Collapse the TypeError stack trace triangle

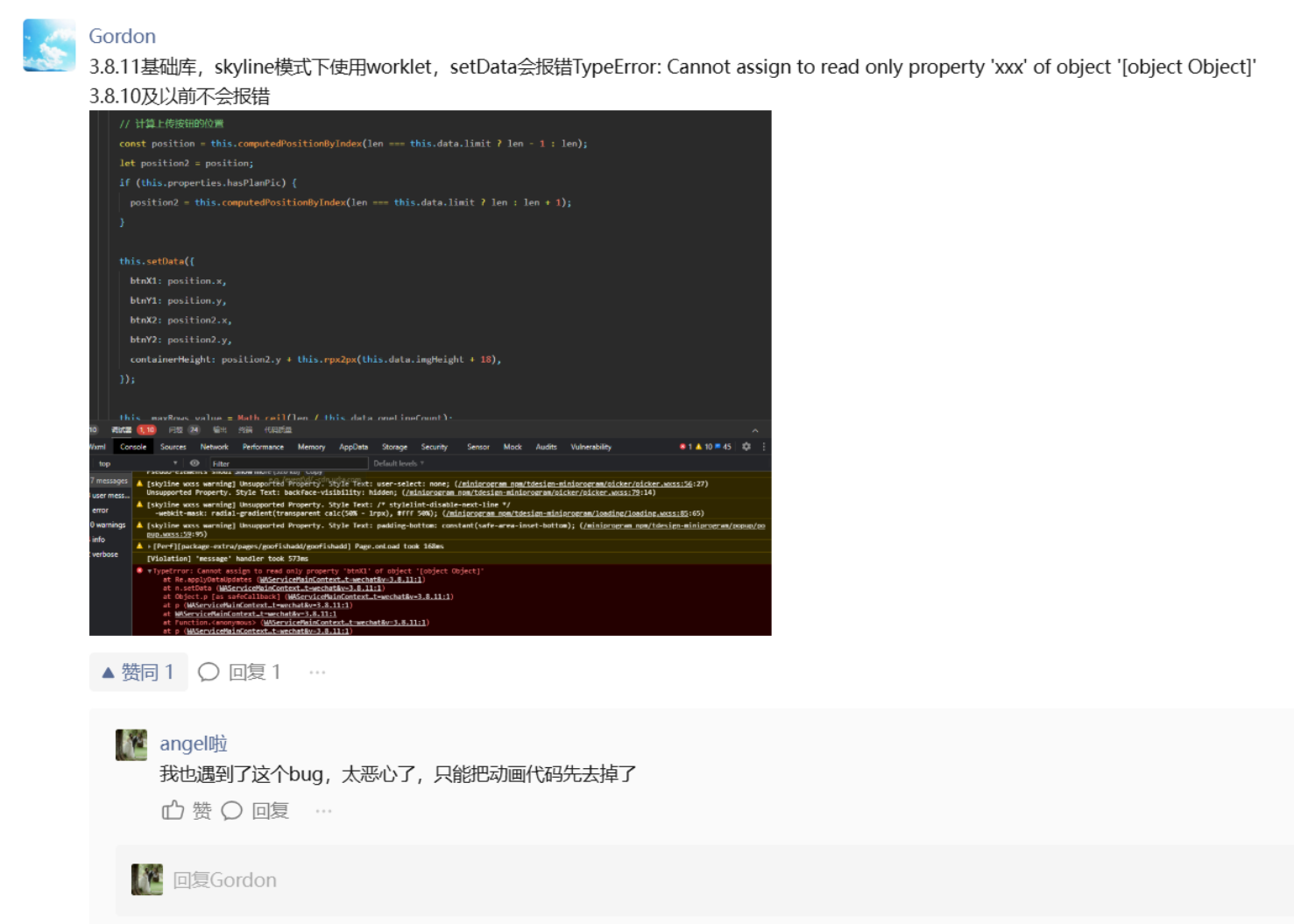click(150, 571)
